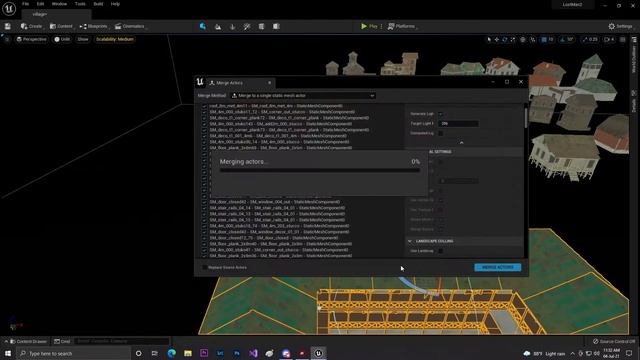Switch to Foliage mode icon
640x360 pixels.
click(233, 27)
